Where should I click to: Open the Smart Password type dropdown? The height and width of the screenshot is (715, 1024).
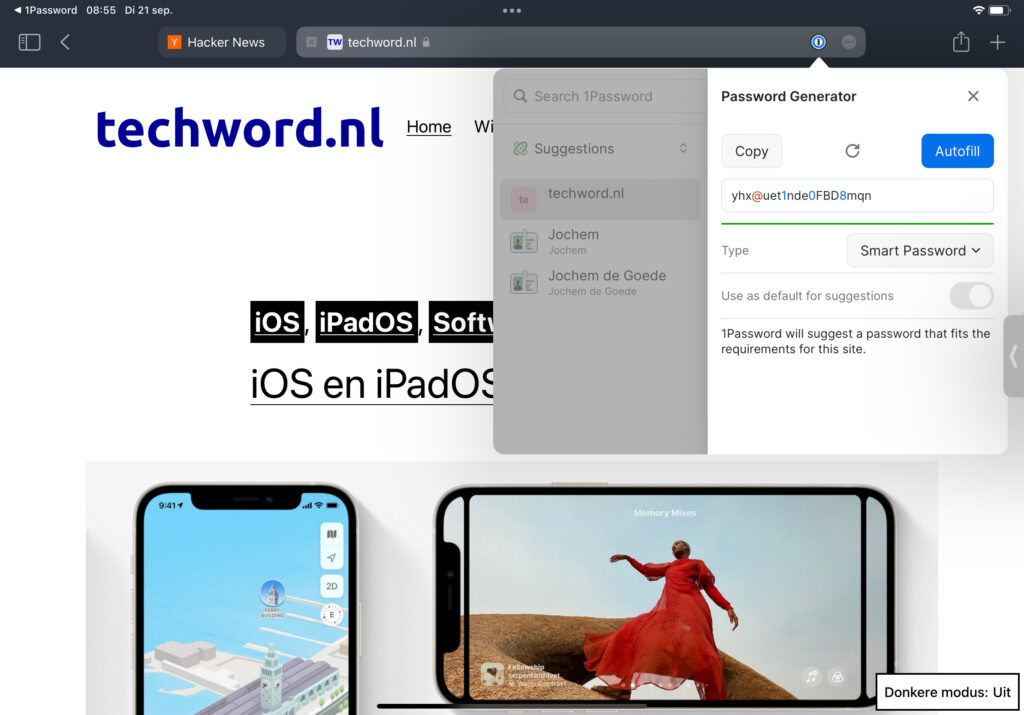coord(920,251)
